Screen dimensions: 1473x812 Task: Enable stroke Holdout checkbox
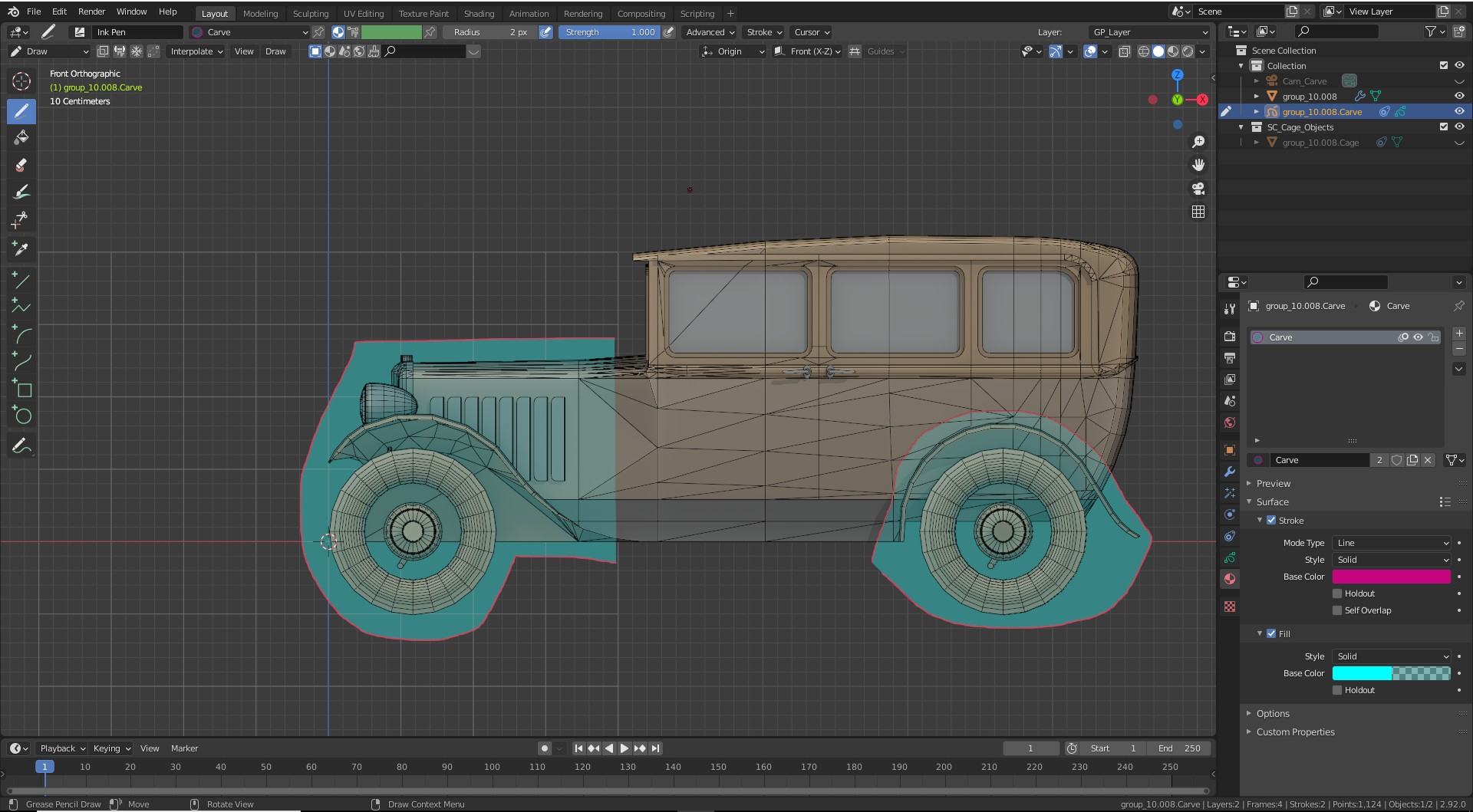[x=1337, y=593]
